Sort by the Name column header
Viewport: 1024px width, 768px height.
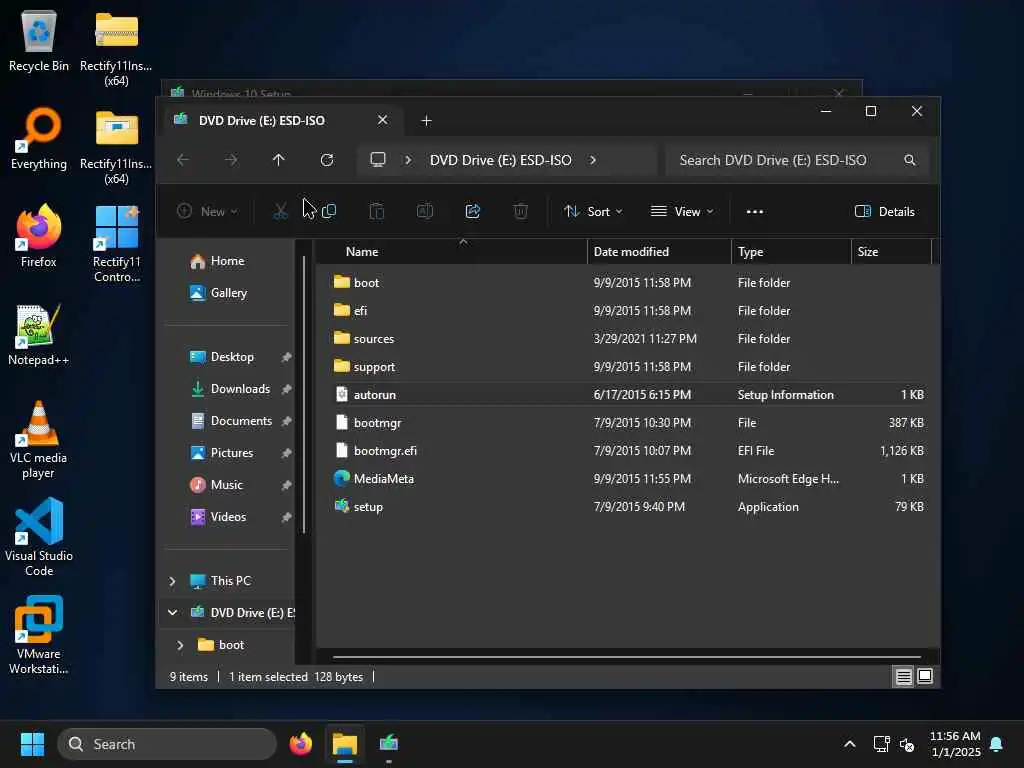pos(452,251)
